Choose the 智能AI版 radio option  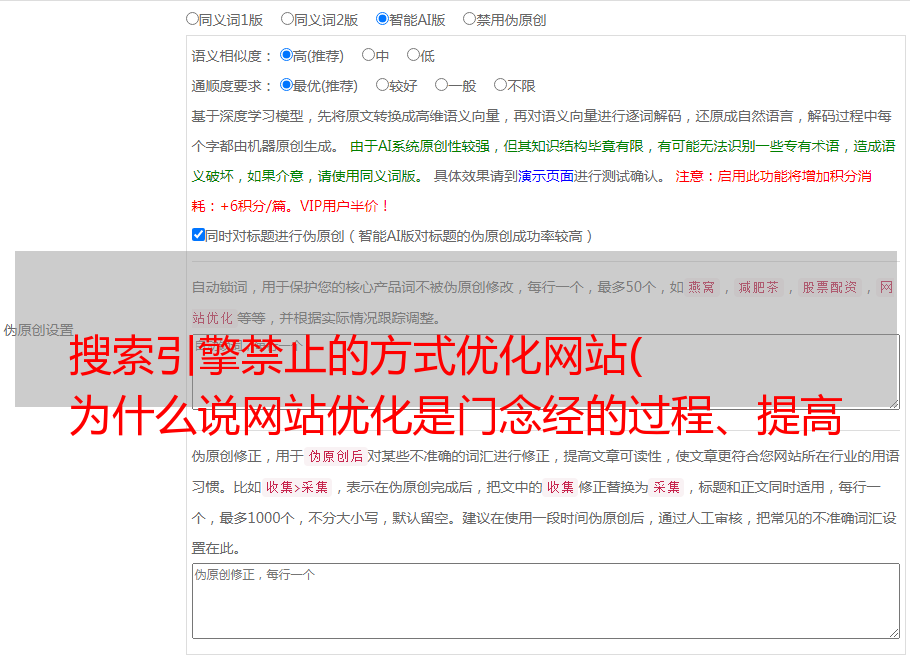click(382, 19)
